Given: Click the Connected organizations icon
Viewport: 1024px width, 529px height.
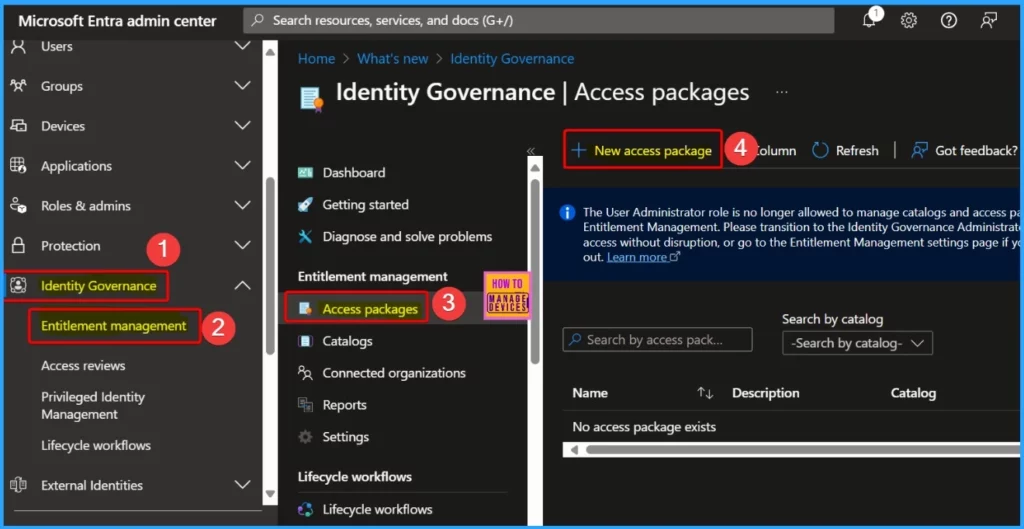Looking at the screenshot, I should pos(305,373).
